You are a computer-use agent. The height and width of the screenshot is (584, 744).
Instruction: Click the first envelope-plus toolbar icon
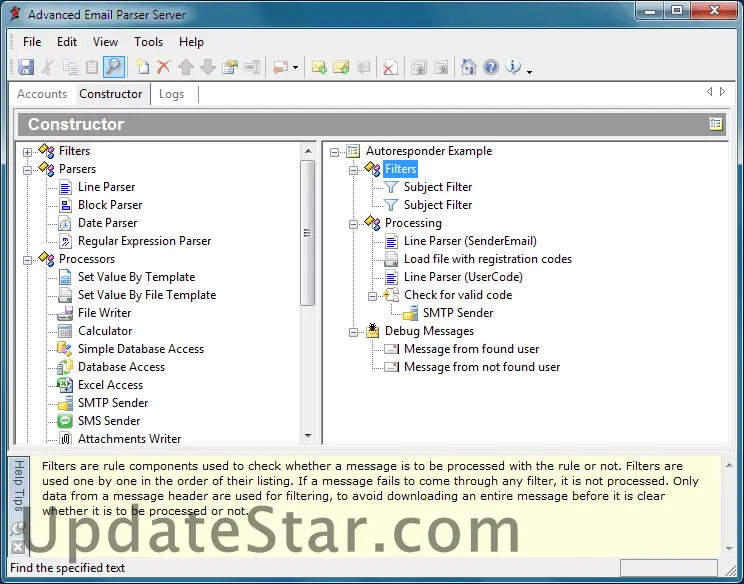coord(319,67)
